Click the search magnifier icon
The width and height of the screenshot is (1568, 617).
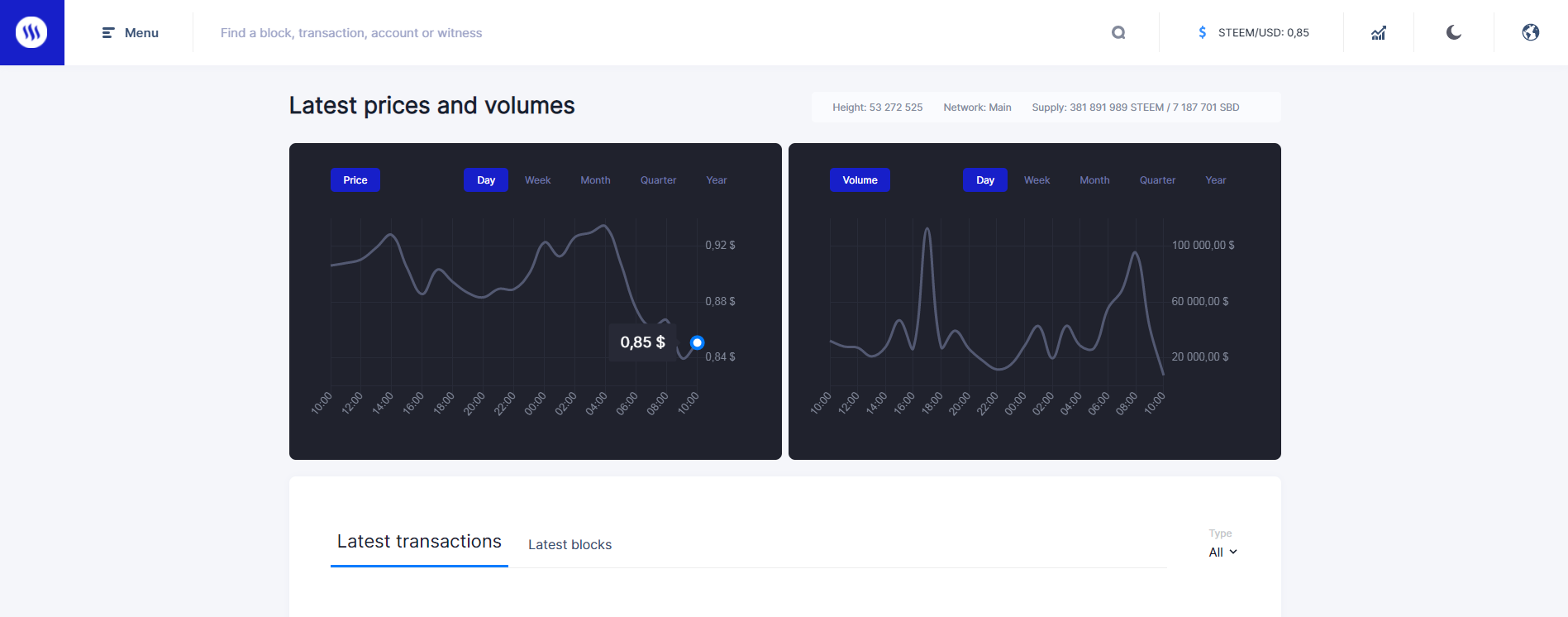1118,33
